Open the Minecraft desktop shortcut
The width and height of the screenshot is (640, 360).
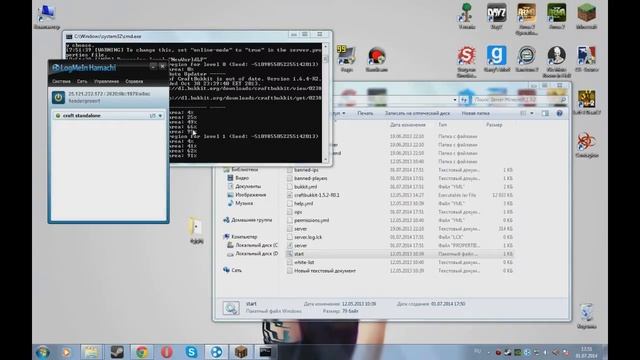click(x=587, y=16)
